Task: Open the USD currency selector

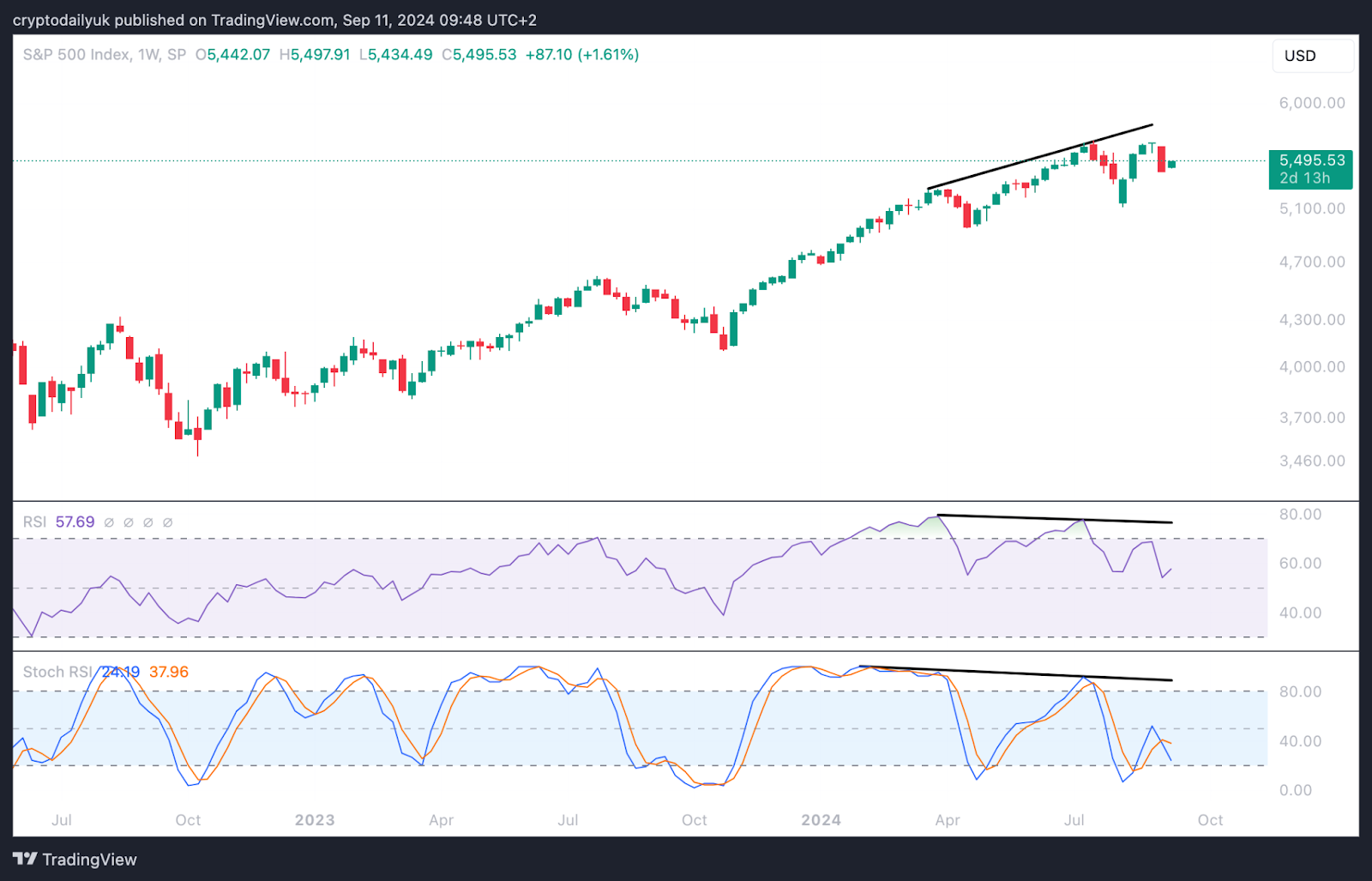Action: (1313, 56)
